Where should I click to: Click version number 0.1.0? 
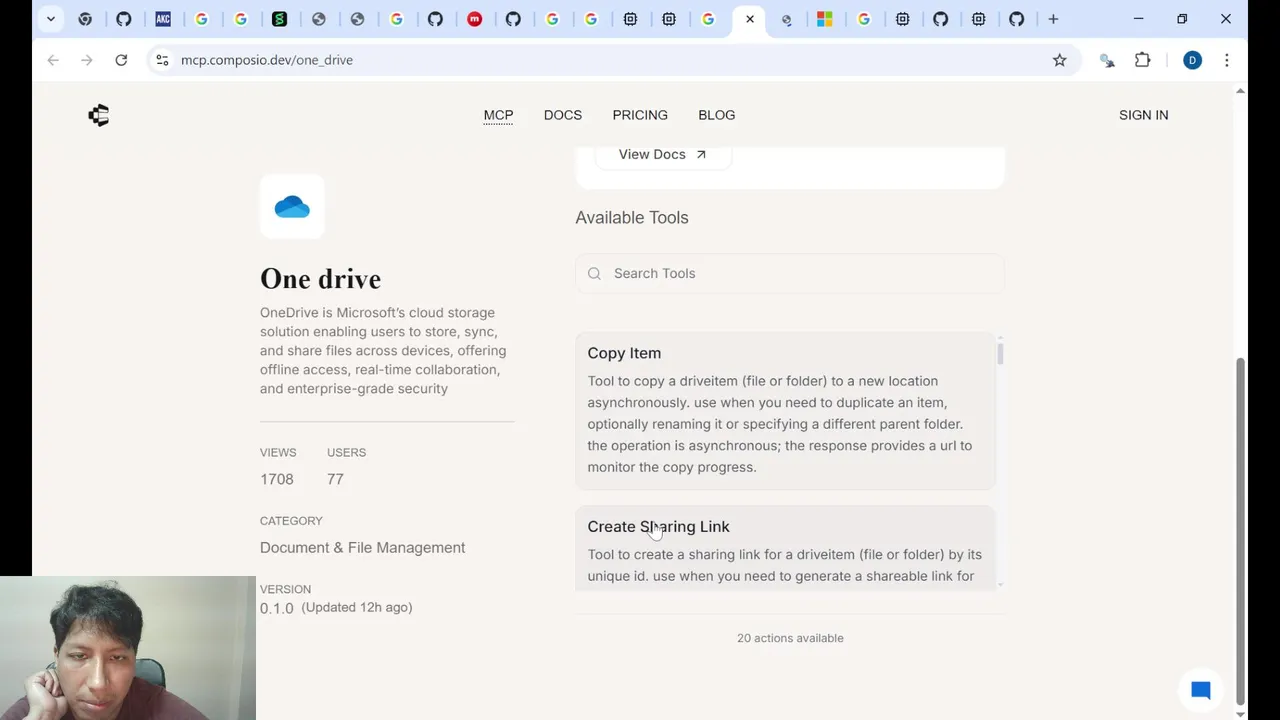(x=277, y=608)
